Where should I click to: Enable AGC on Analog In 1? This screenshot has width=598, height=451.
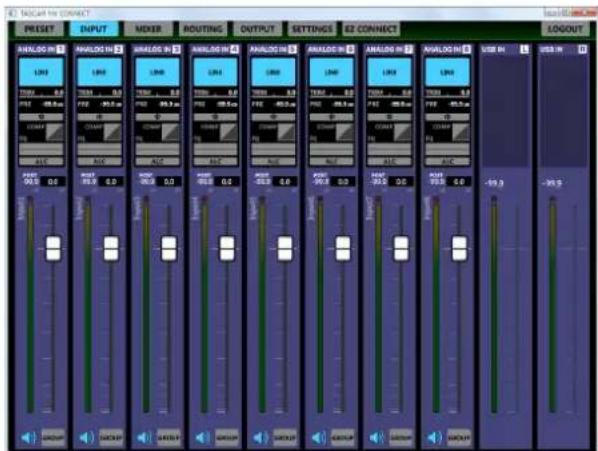tap(41, 162)
